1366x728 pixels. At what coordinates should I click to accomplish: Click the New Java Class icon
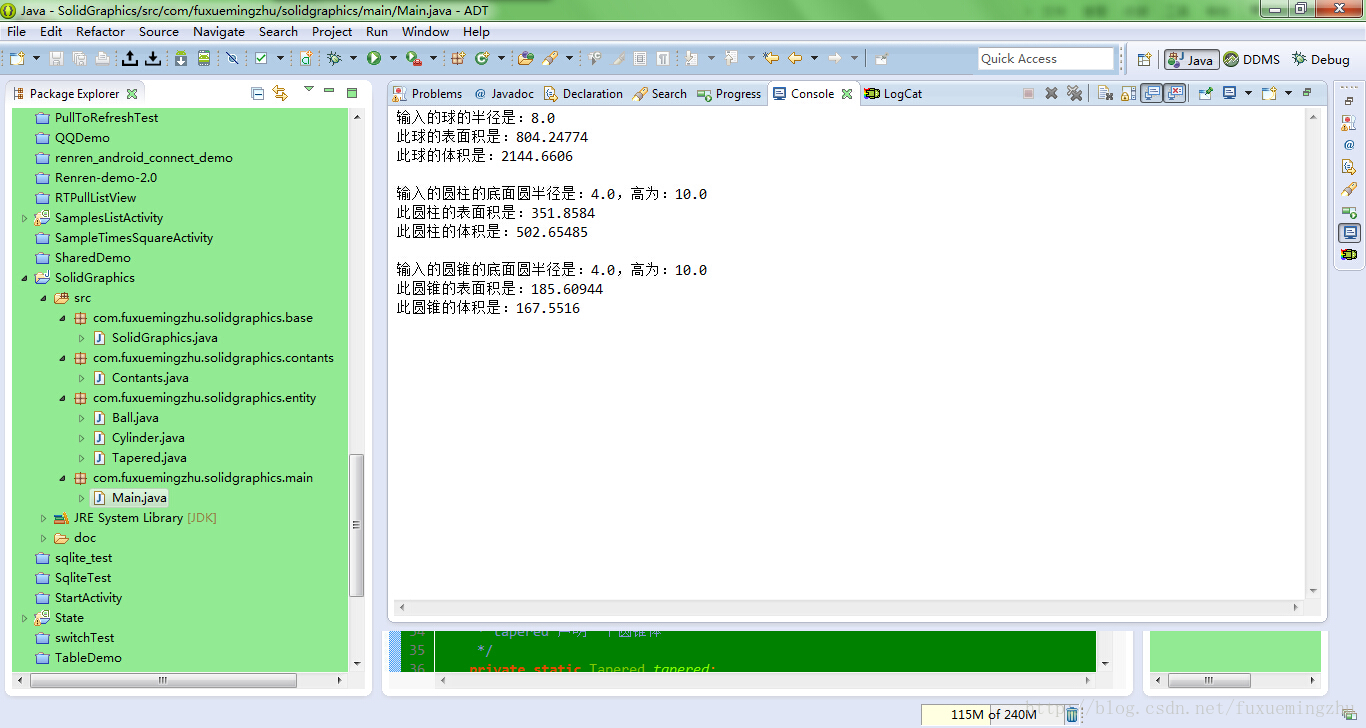click(x=482, y=58)
